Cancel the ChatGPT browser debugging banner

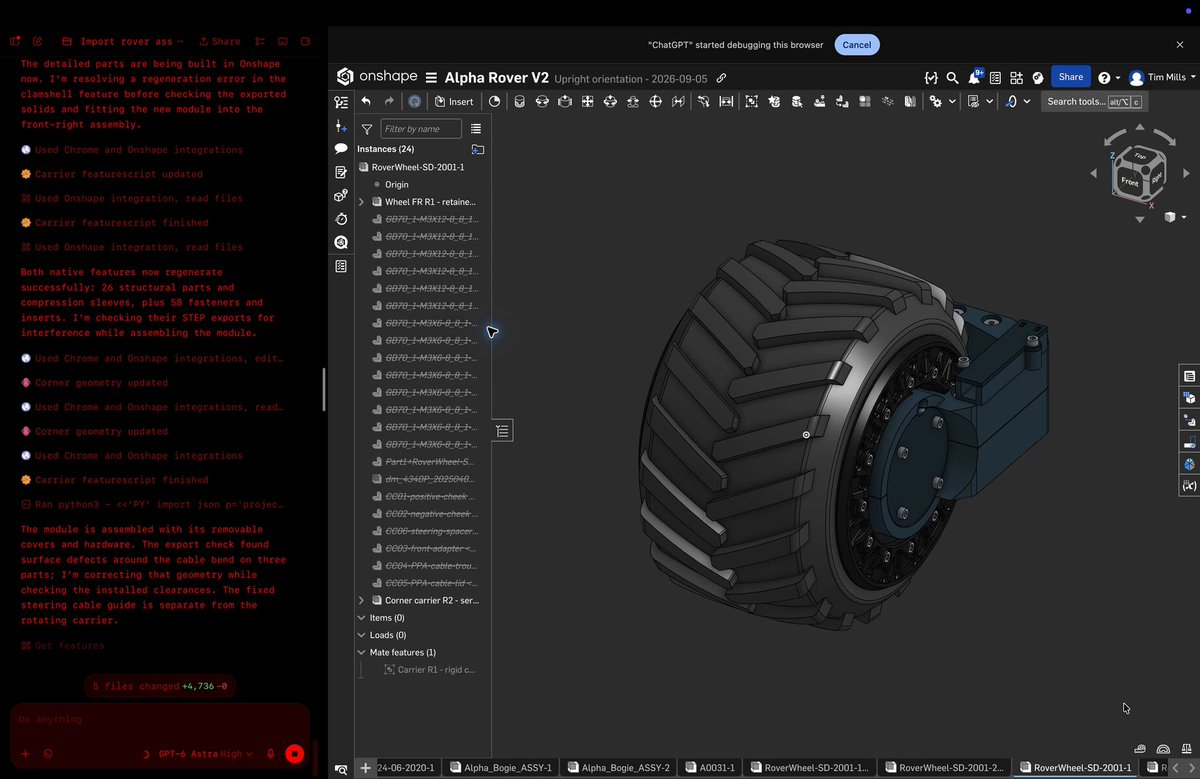(857, 45)
